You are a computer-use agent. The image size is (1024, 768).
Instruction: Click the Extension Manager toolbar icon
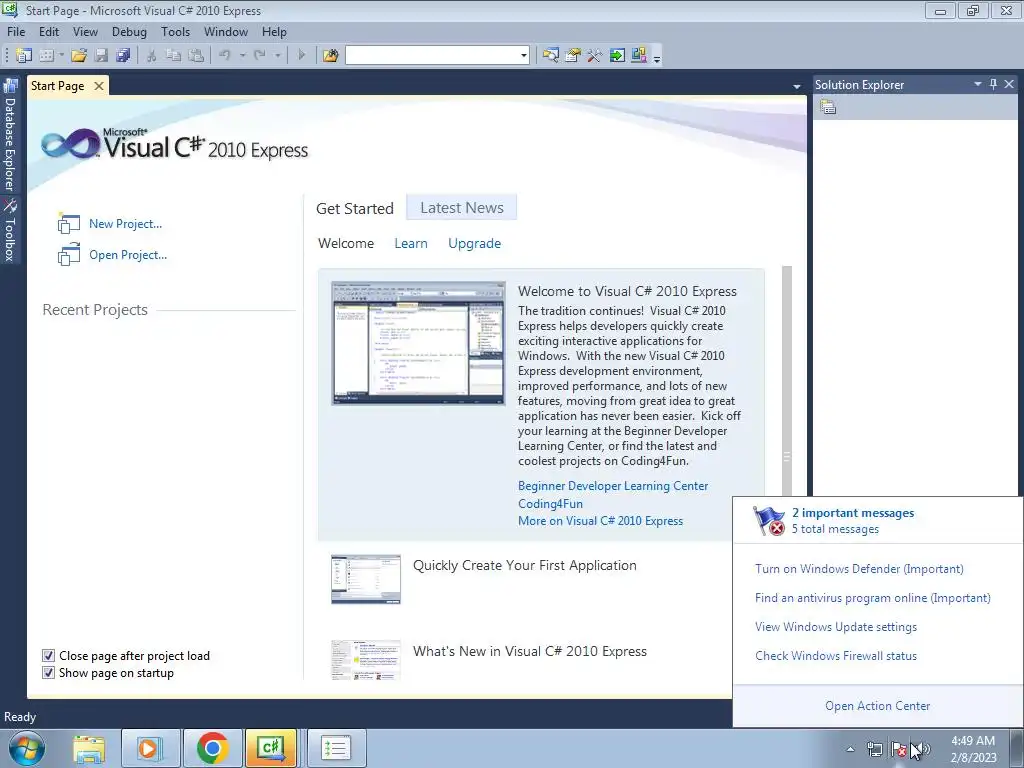pos(639,56)
